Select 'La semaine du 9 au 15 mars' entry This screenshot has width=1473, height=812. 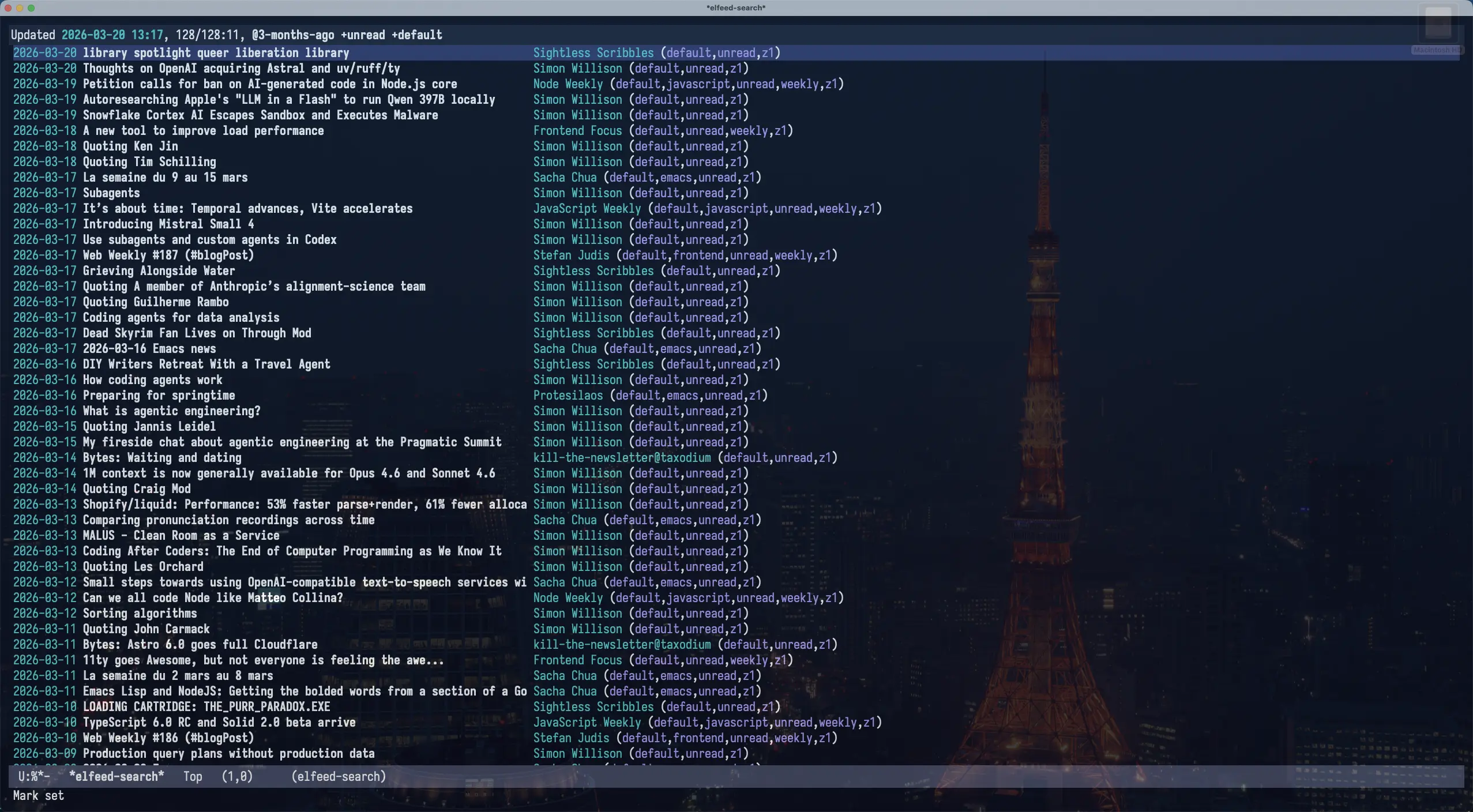(165, 178)
